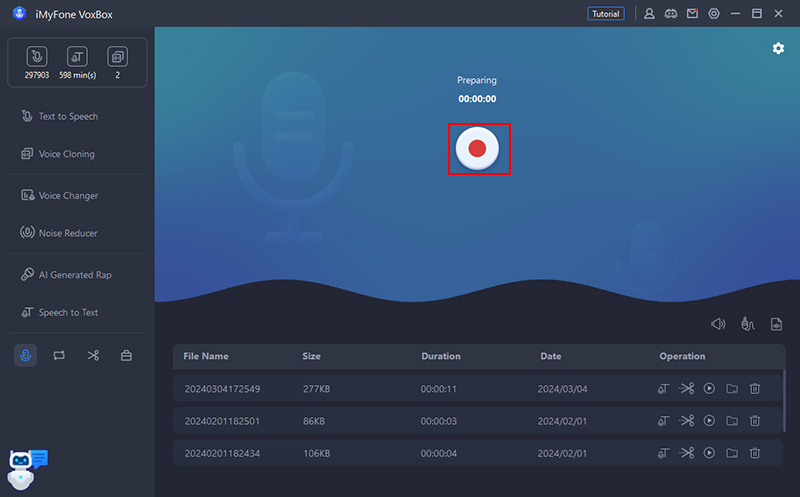This screenshot has width=800, height=497.
Task: Click the 00:00:04 duration cell
Action: pos(438,453)
